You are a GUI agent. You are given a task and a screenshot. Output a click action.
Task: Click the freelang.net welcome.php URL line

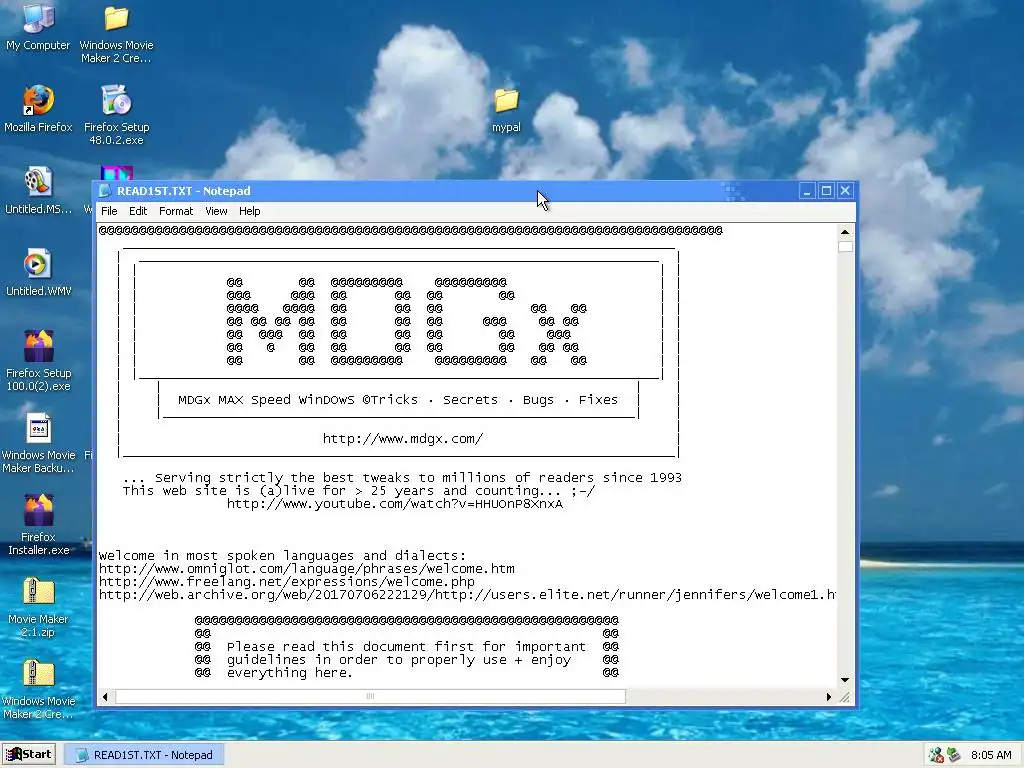pos(287,582)
